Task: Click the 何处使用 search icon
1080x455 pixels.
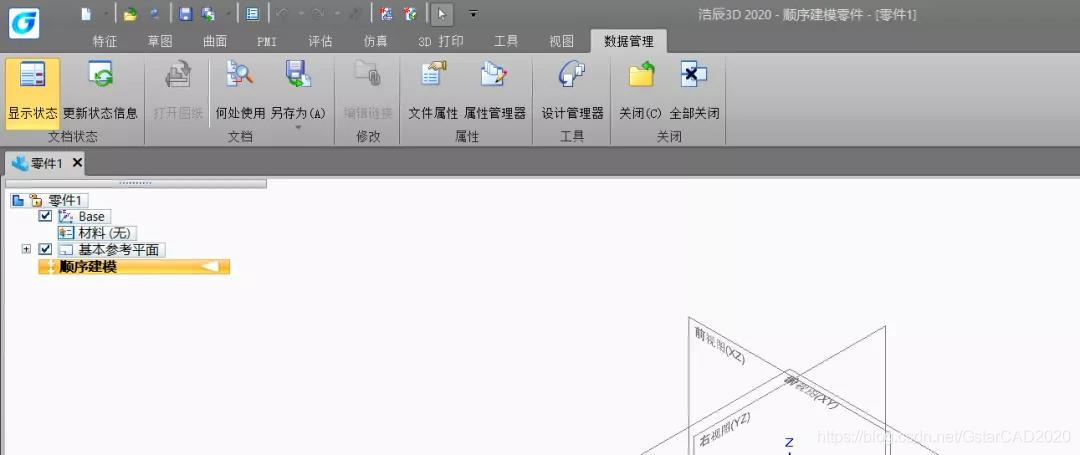Action: (240, 74)
